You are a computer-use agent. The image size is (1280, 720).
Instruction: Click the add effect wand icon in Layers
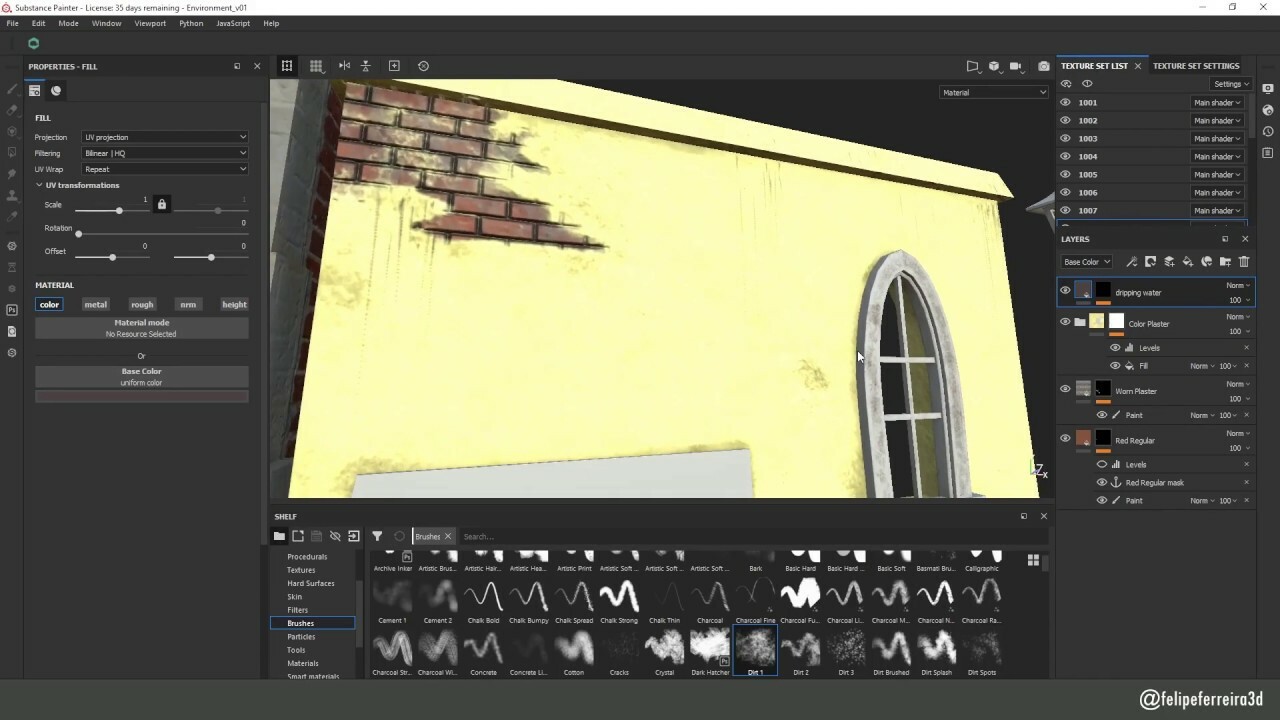(1132, 261)
